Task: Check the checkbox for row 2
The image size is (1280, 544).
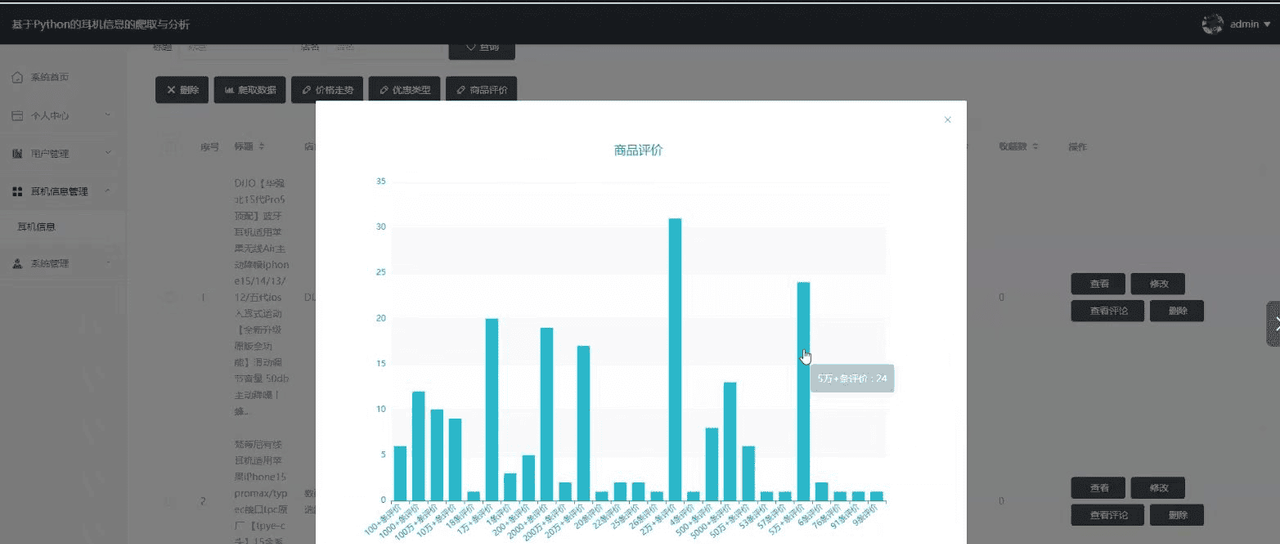Action: pos(171,501)
